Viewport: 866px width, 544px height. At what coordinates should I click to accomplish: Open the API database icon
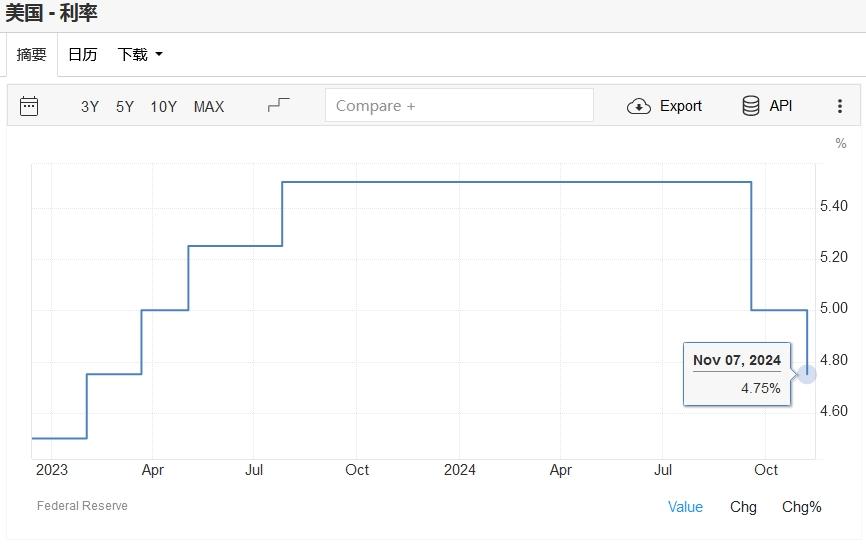[x=751, y=106]
